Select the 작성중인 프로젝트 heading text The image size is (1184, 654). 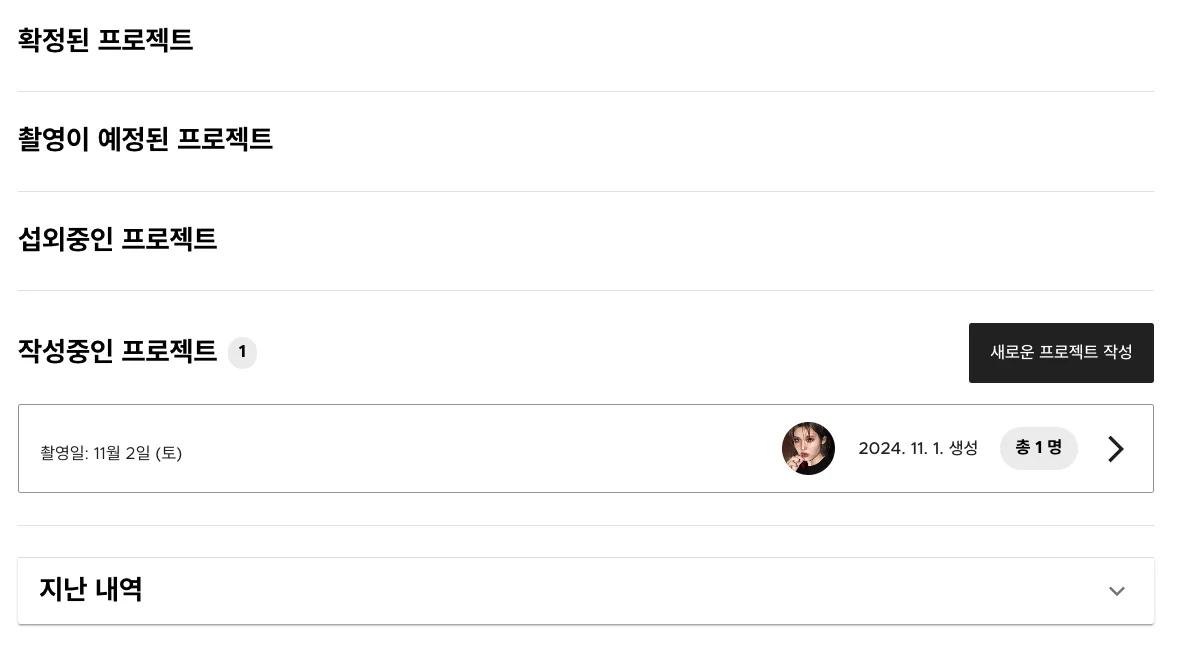117,352
